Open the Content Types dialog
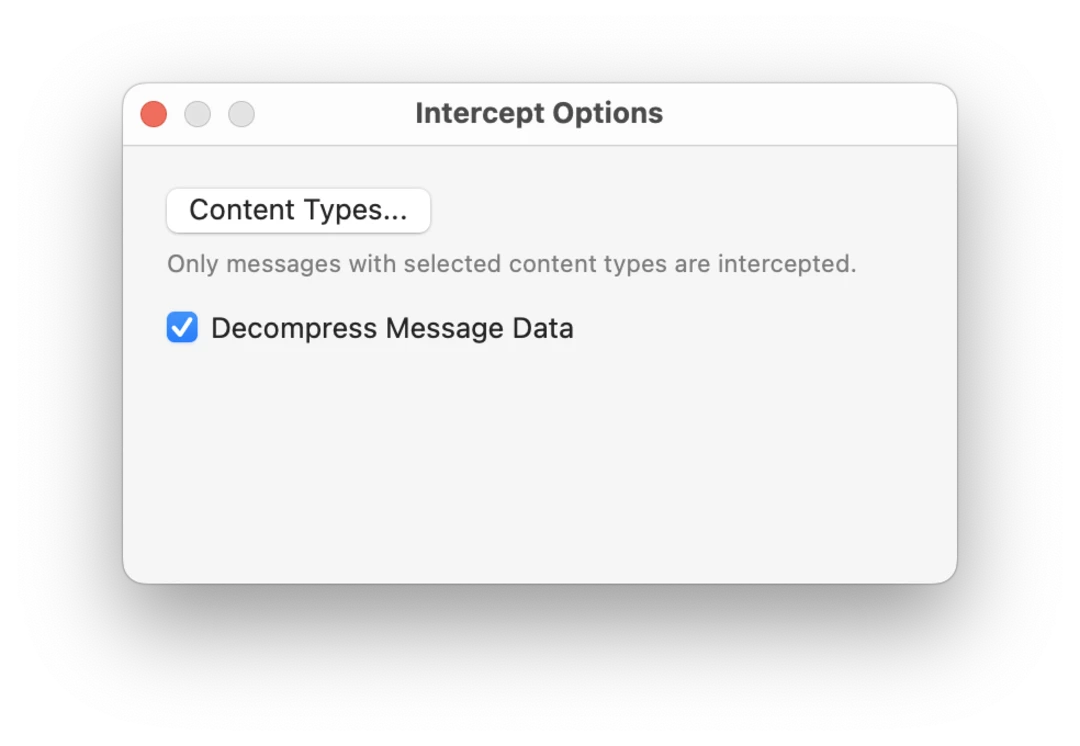This screenshot has height=746, width=1080. click(x=298, y=210)
